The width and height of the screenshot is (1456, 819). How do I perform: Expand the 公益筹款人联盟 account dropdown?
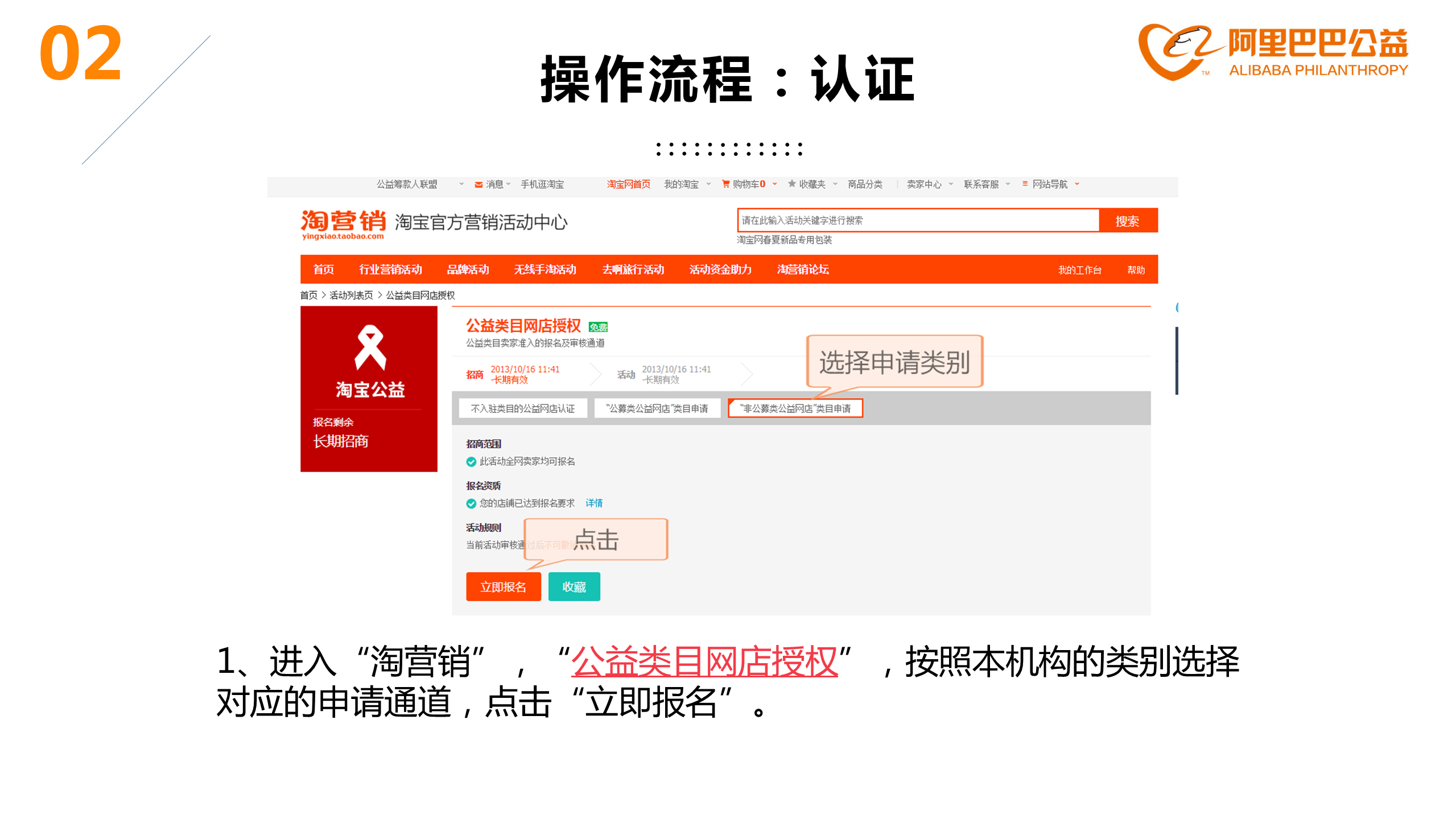[x=461, y=184]
